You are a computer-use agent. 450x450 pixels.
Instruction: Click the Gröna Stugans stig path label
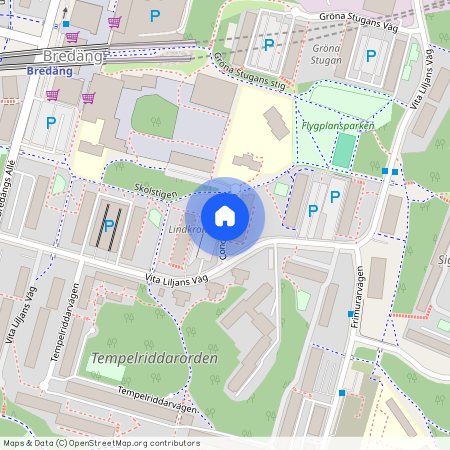coord(249,71)
